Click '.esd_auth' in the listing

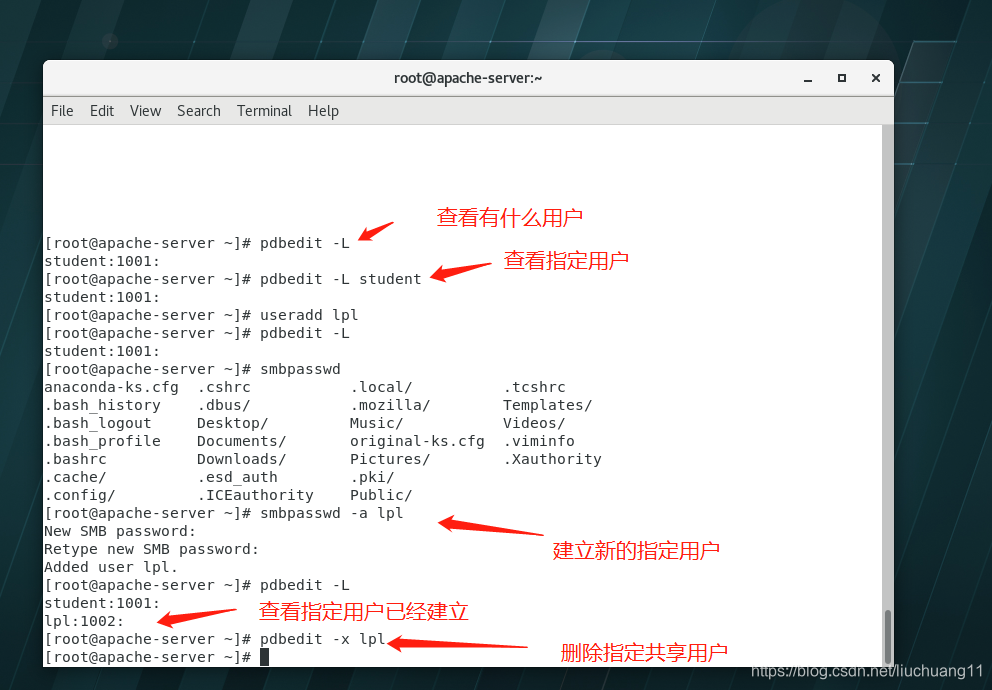pos(237,477)
